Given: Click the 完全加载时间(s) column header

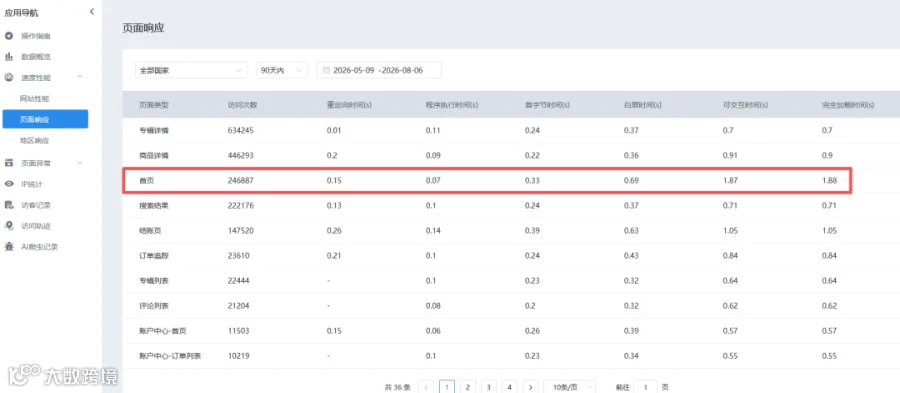Looking at the screenshot, I should (848, 105).
